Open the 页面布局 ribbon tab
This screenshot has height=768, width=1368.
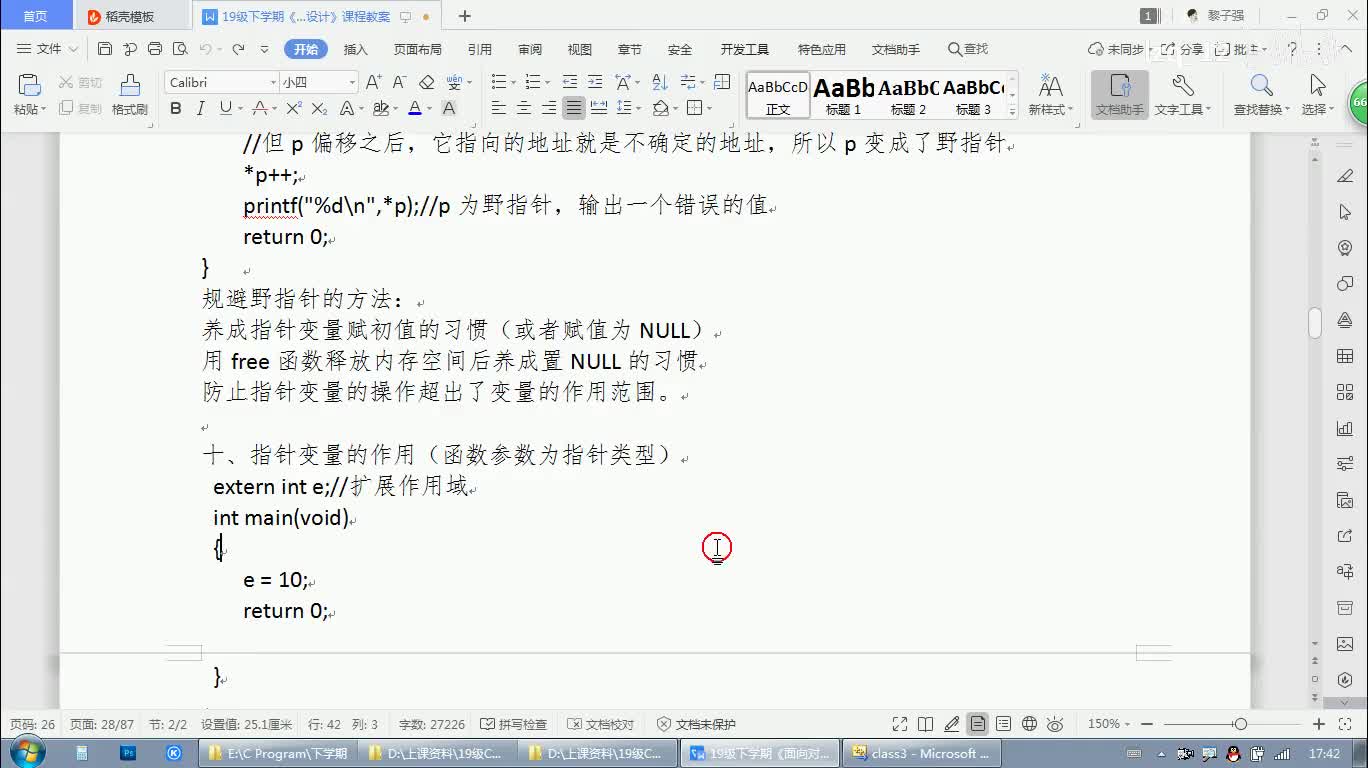click(x=417, y=49)
